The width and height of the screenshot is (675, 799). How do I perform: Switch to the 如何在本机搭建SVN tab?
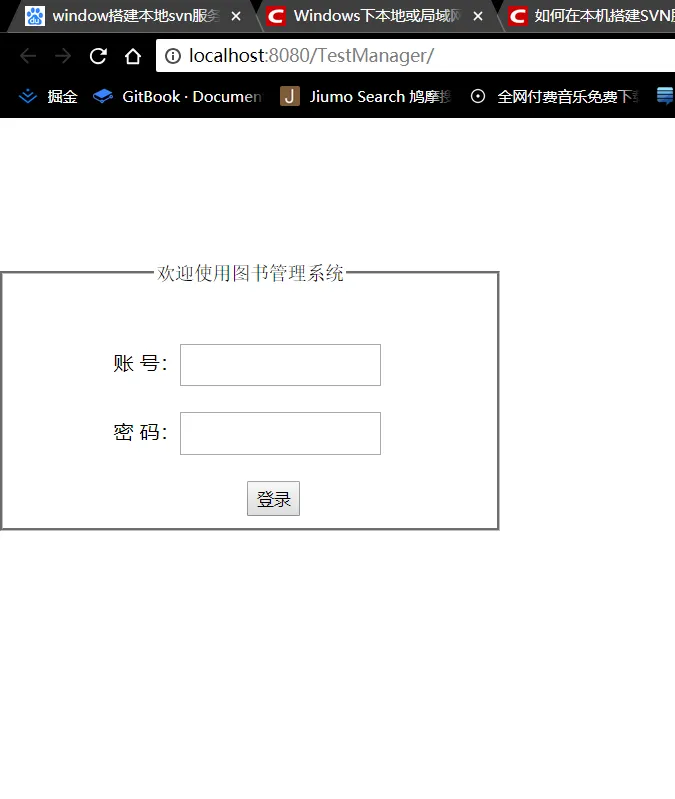pyautogui.click(x=589, y=16)
